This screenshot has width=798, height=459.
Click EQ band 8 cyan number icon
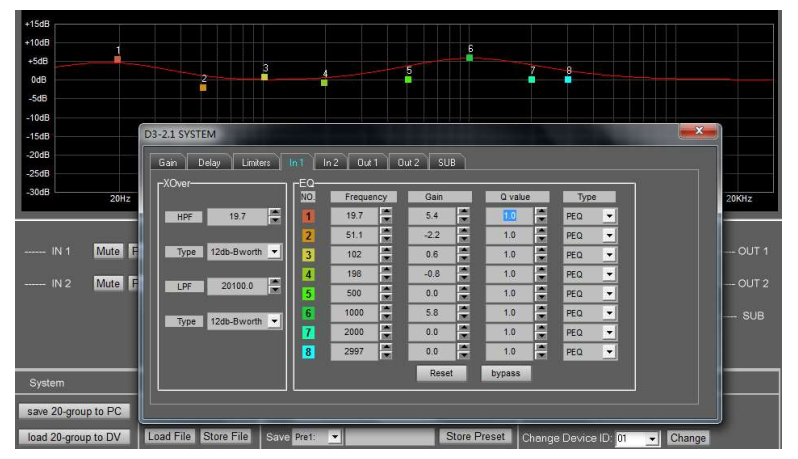tap(309, 352)
